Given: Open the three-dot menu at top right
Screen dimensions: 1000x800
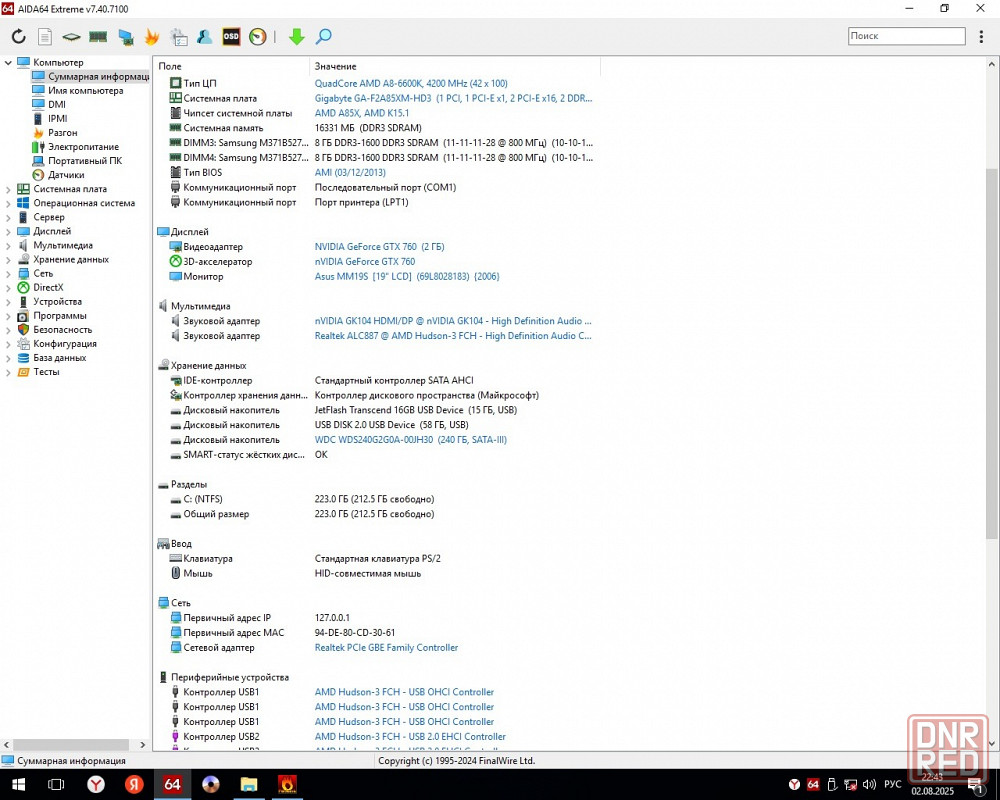Looking at the screenshot, I should coord(981,36).
